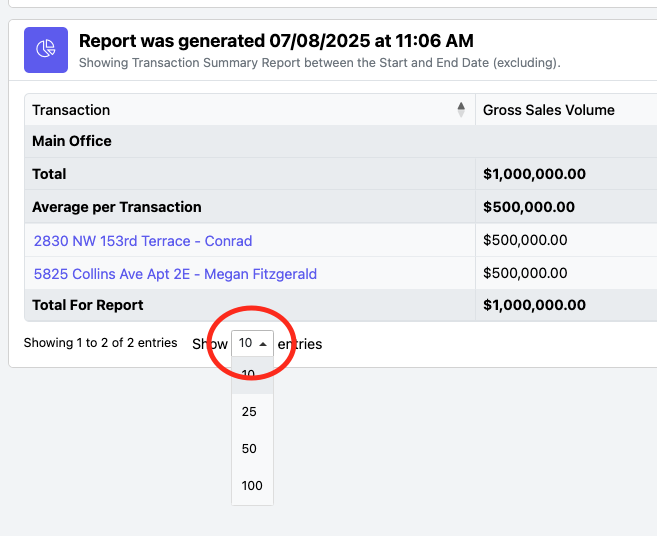Viewport: 657px width, 536px height.
Task: Select 100 entries from dropdown list
Action: tap(252, 485)
